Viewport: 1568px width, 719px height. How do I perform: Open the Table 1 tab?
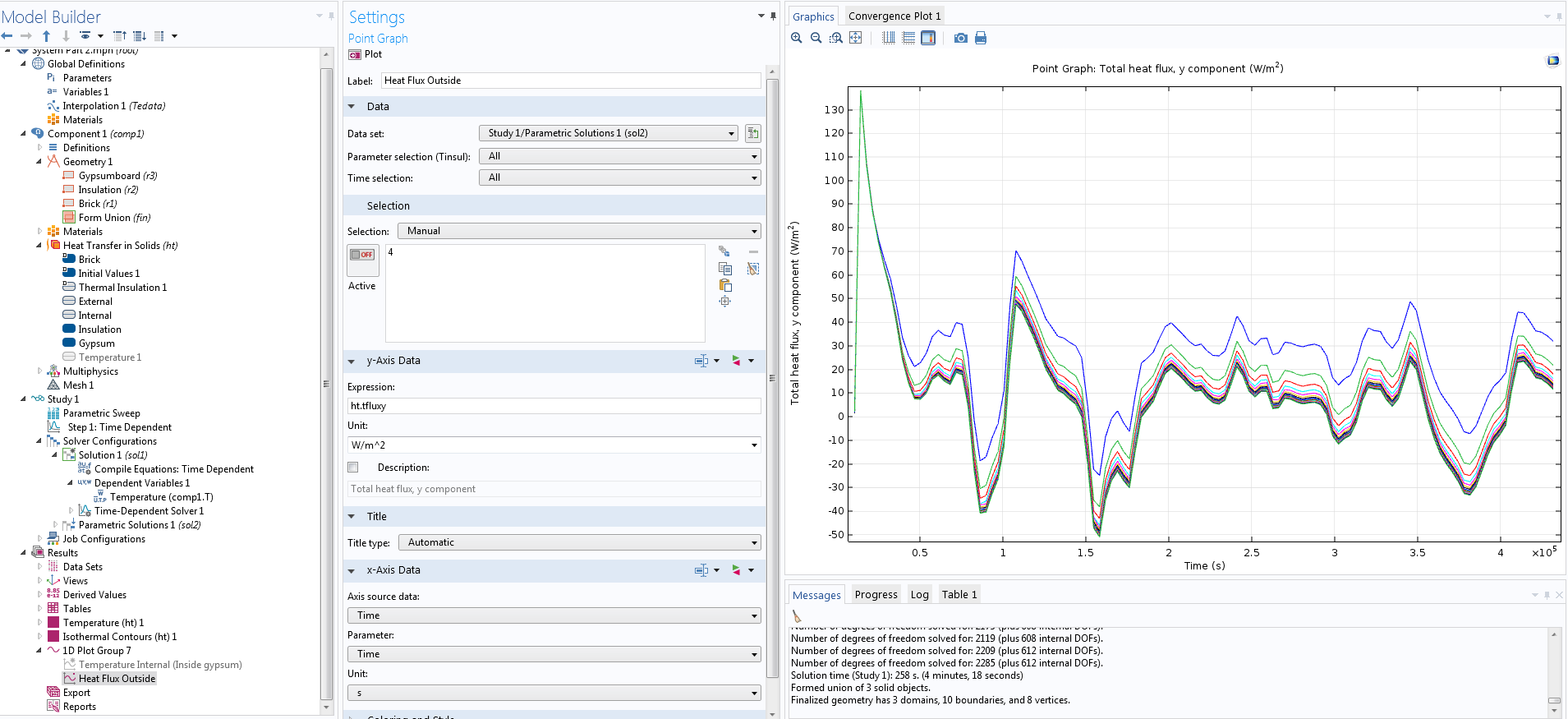tap(959, 594)
